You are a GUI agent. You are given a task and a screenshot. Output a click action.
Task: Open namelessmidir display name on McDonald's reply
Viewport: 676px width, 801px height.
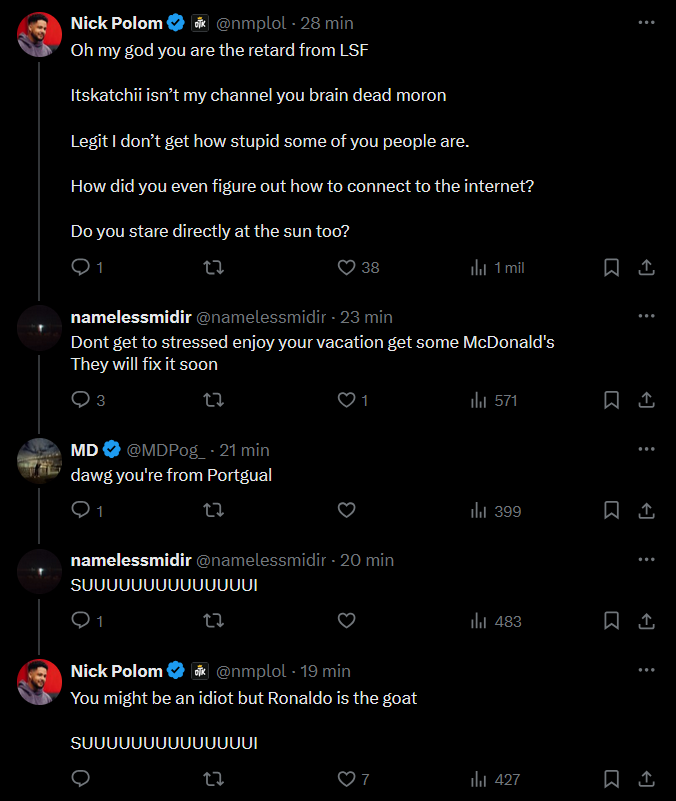point(130,317)
